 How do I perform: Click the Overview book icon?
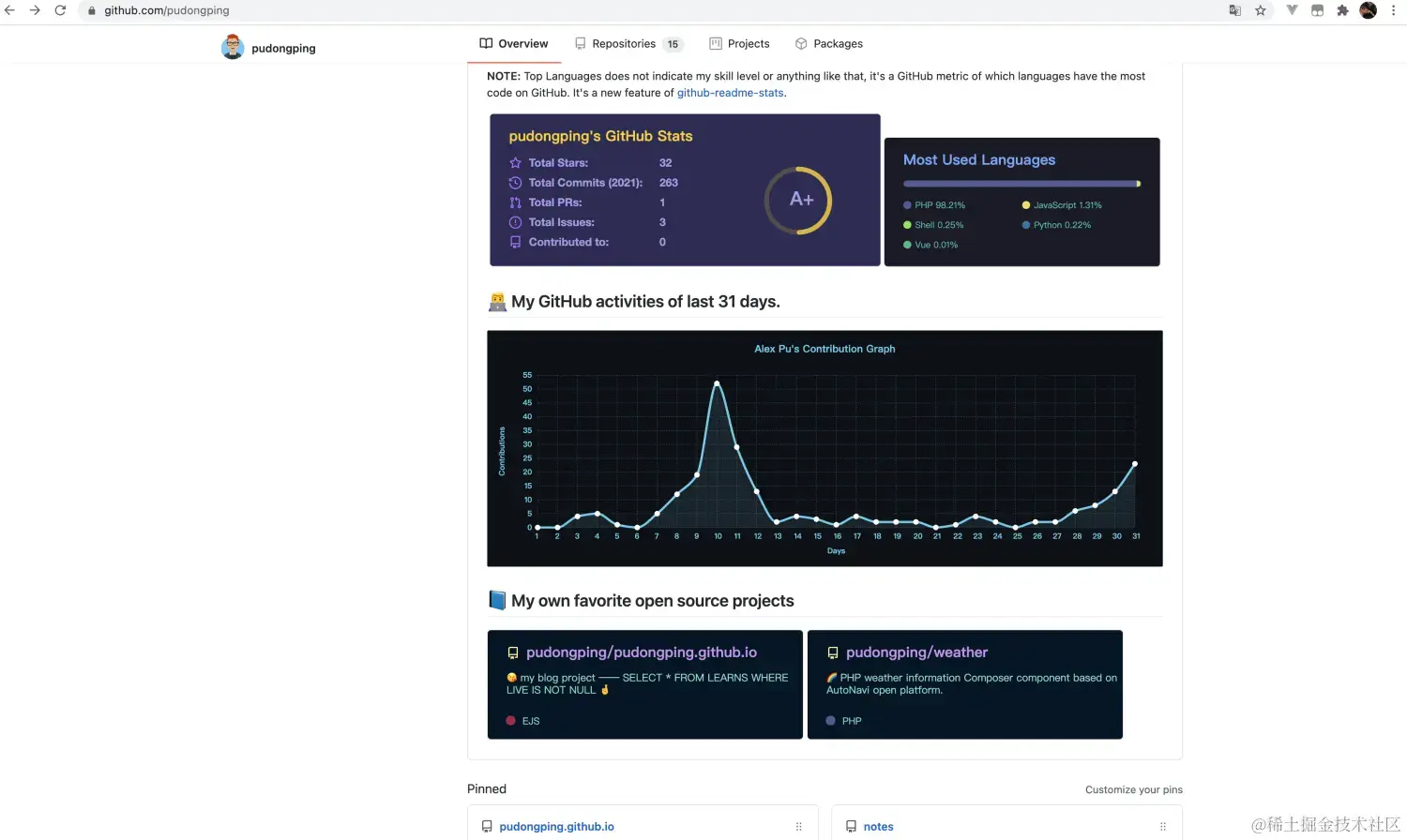click(486, 44)
